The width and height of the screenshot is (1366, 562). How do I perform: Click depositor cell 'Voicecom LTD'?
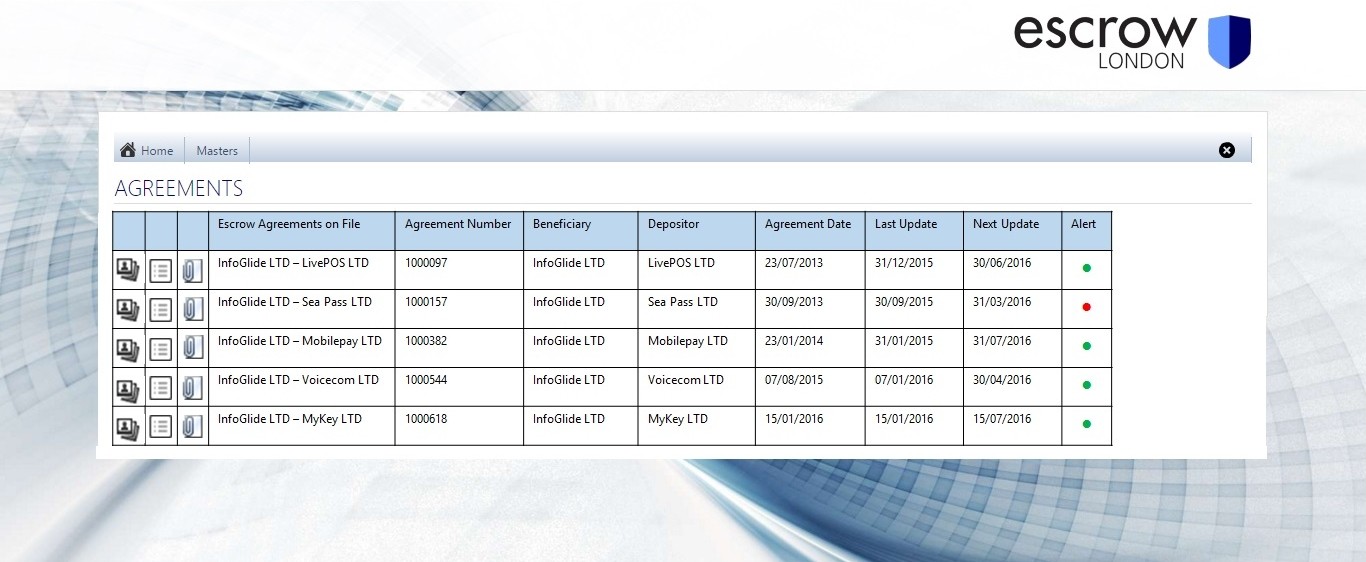pyautogui.click(x=686, y=380)
